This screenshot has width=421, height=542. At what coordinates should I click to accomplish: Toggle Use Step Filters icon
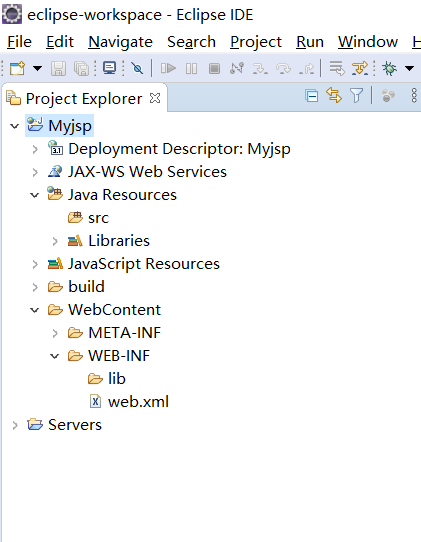click(x=360, y=68)
